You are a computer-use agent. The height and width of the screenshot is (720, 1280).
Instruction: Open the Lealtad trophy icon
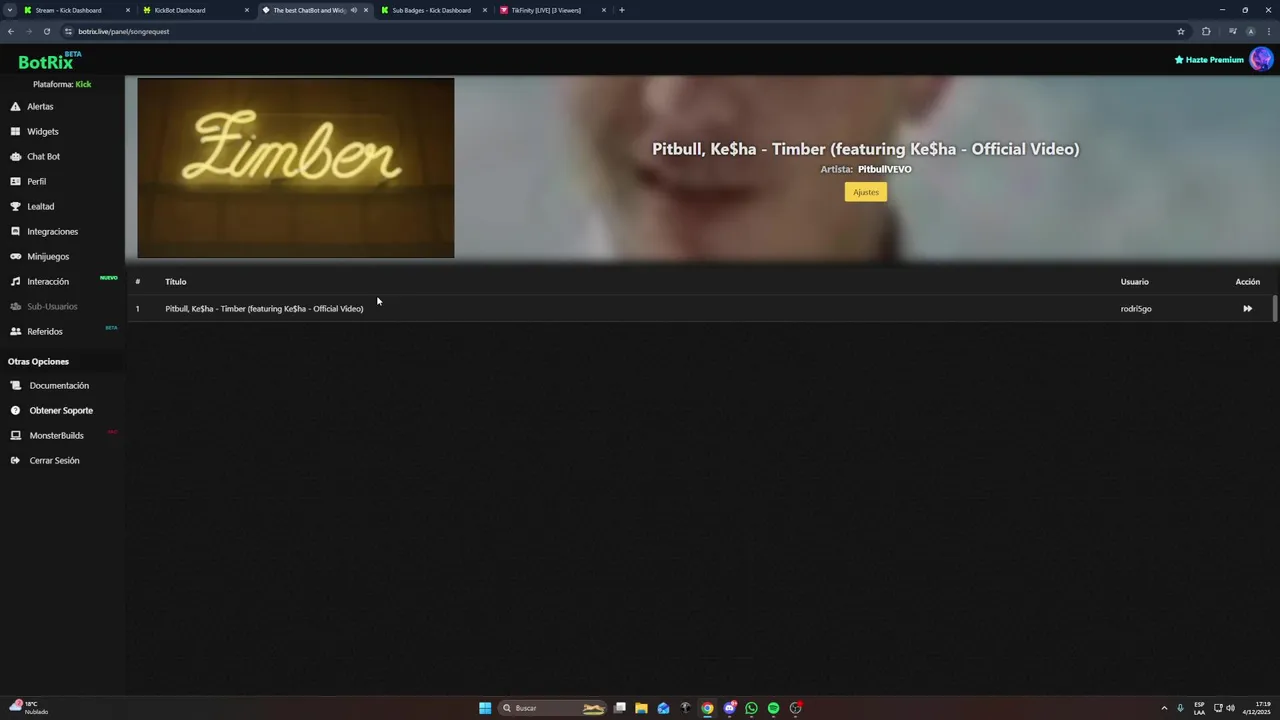coord(15,206)
